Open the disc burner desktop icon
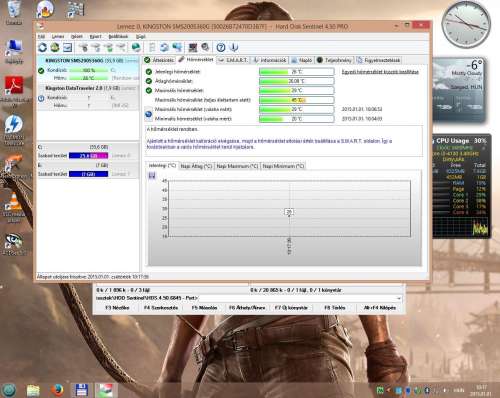Viewport: 500px width, 398px height. 45,9
